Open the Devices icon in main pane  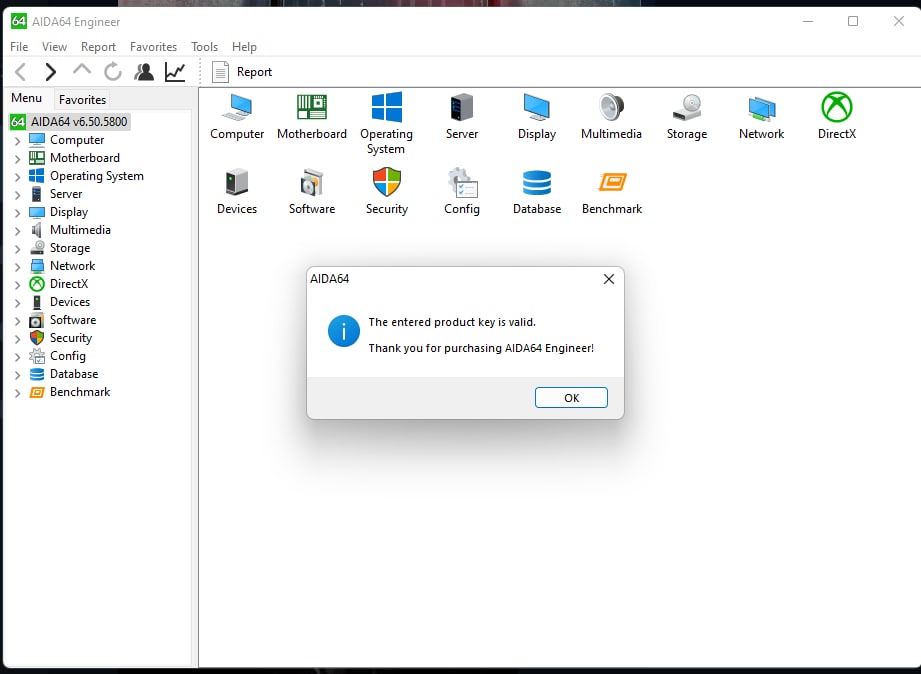point(237,182)
